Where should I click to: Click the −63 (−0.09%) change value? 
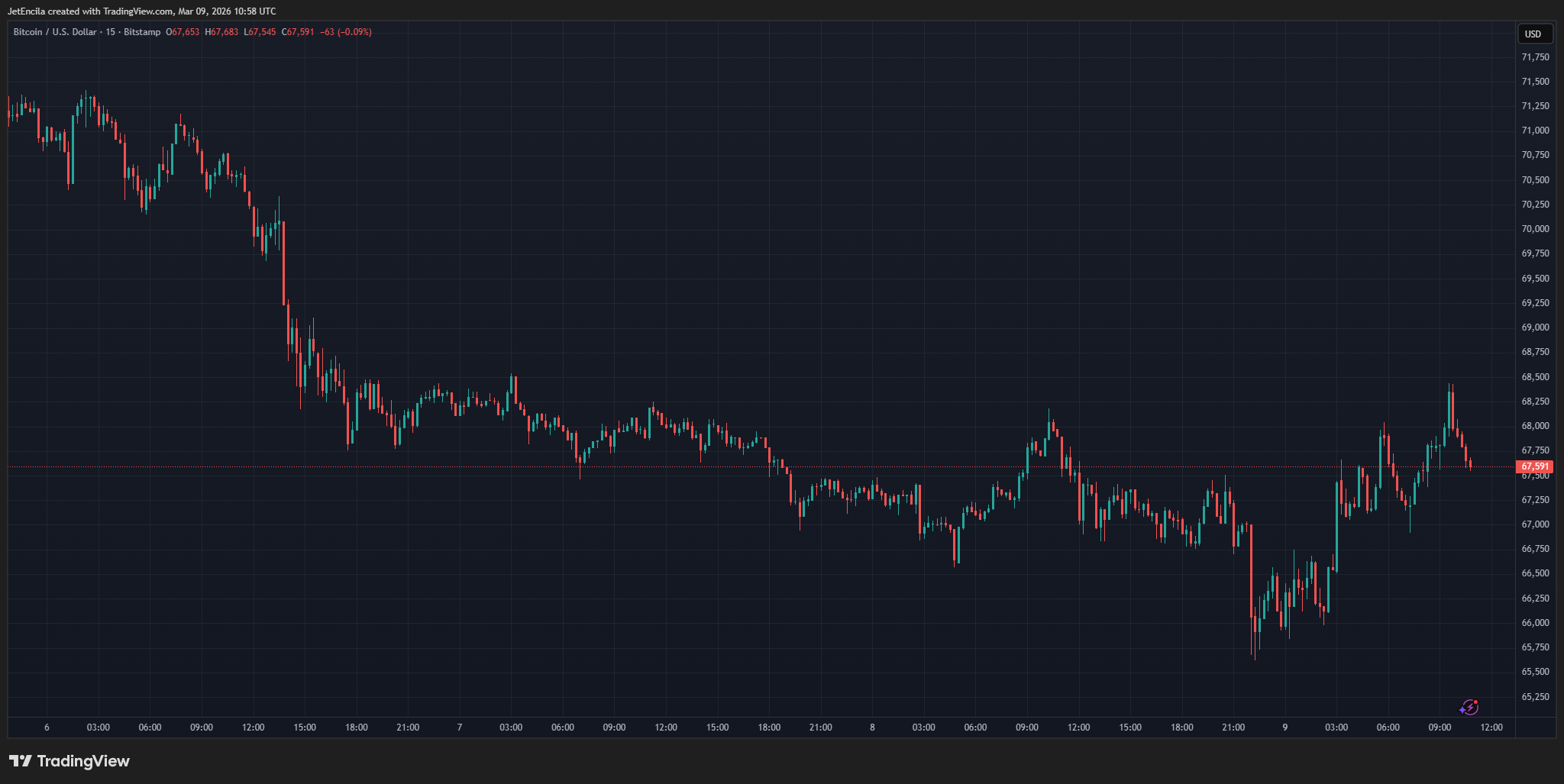coord(346,32)
